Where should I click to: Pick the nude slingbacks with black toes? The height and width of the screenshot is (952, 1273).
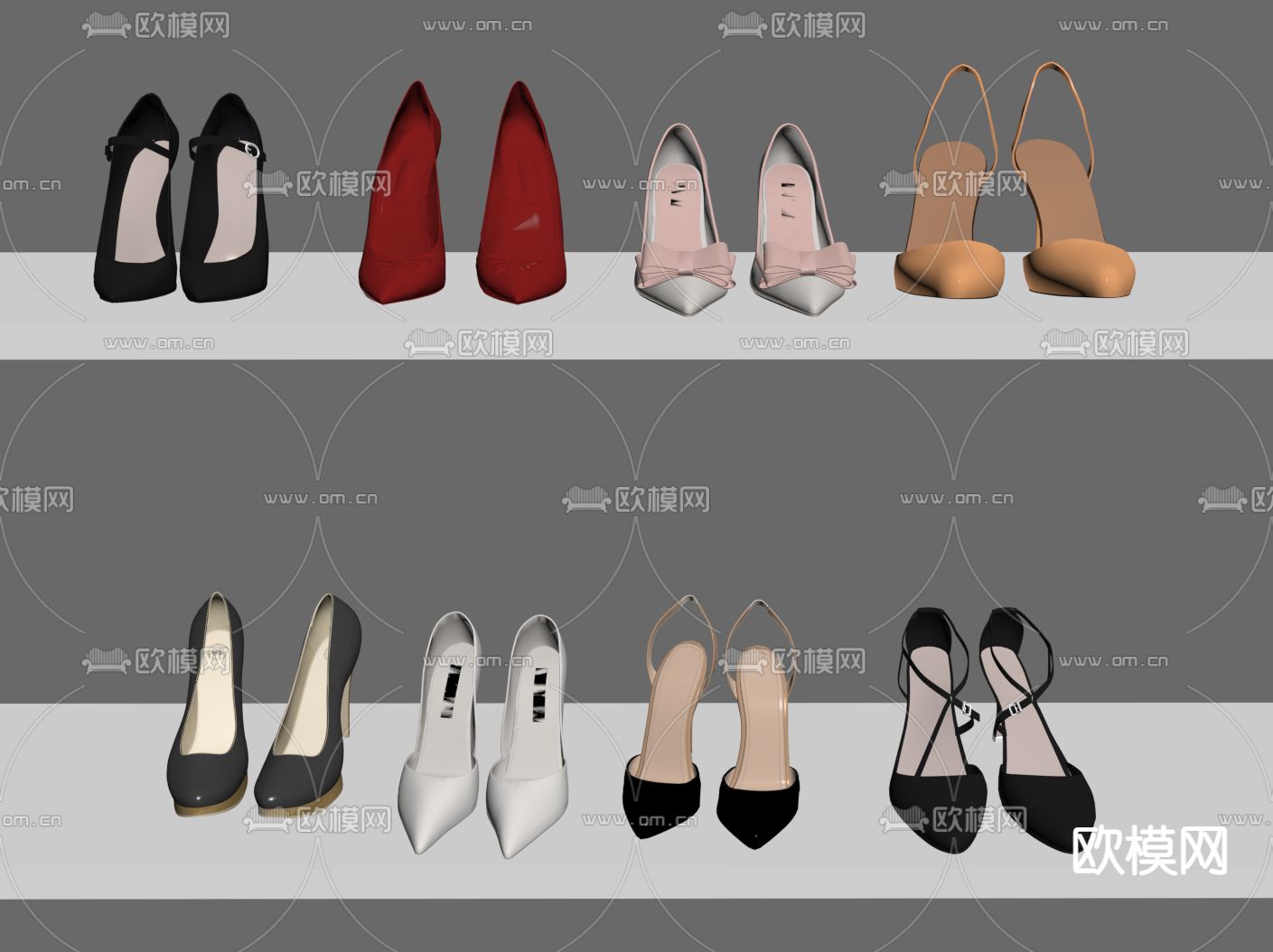(x=712, y=723)
